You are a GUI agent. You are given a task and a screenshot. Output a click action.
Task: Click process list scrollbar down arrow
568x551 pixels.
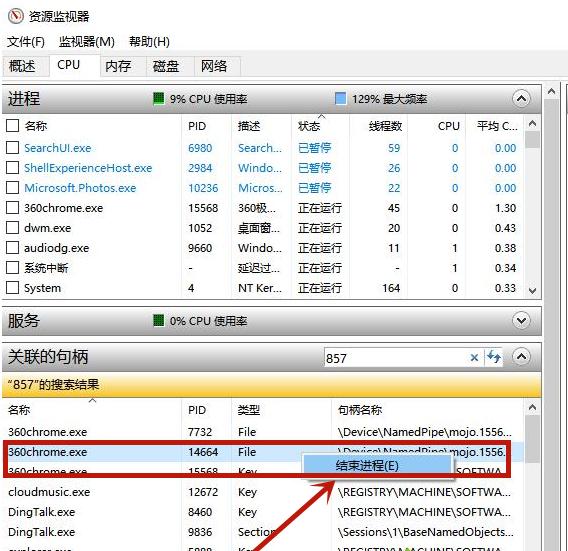coord(532,291)
